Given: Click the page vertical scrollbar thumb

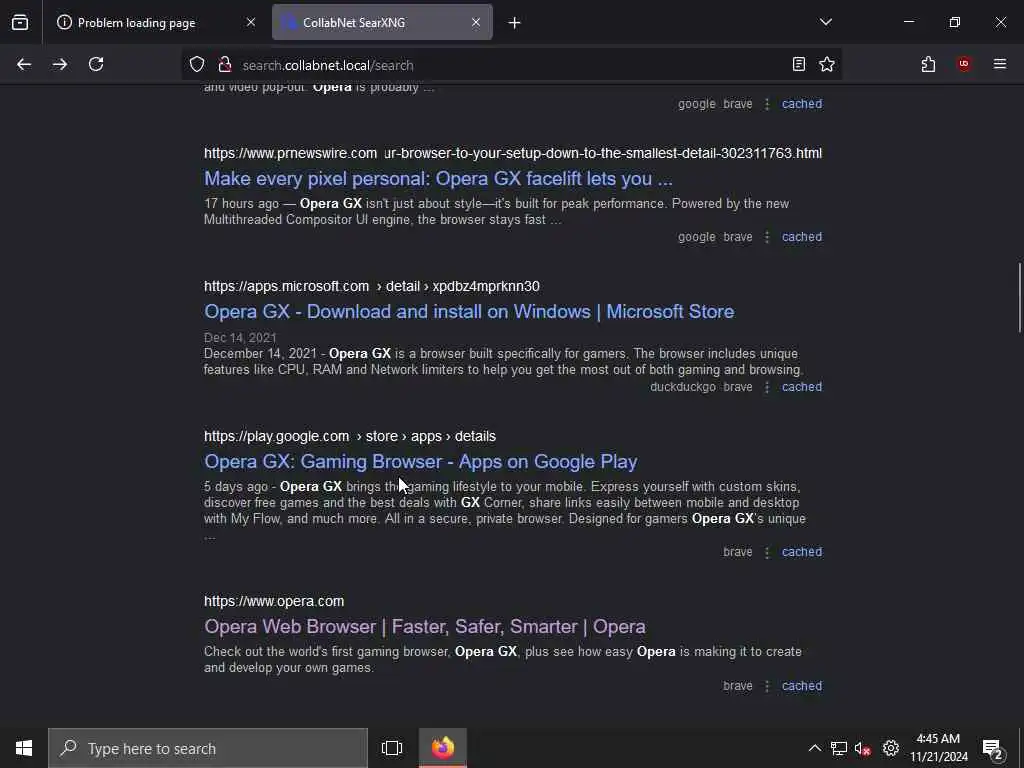Looking at the screenshot, I should [1020, 297].
